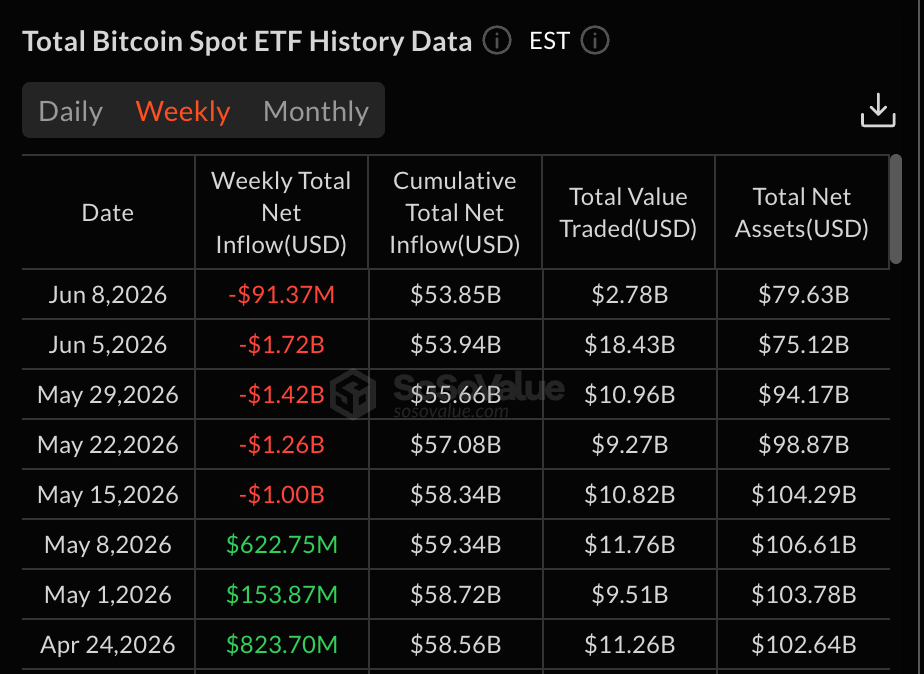
Task: Open info icon next to EST
Action: (595, 41)
